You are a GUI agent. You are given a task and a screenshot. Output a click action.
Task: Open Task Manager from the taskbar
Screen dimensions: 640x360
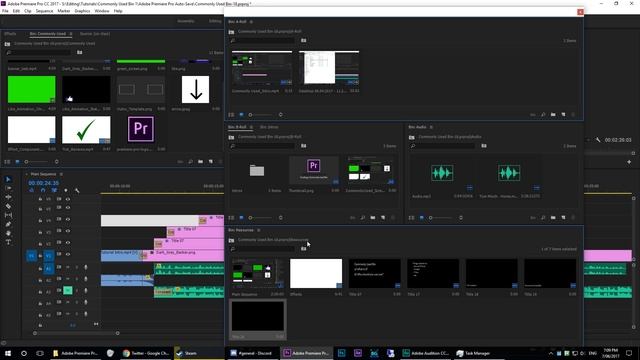click(x=473, y=353)
